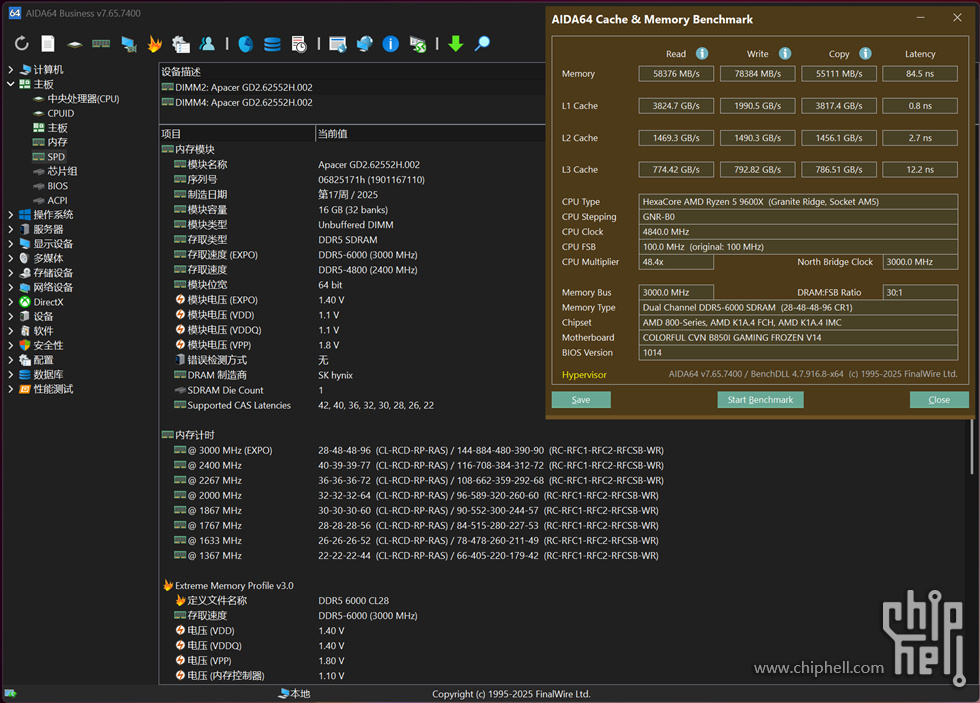Image resolution: width=980 pixels, height=703 pixels.
Task: Launch the flame stability test icon
Action: click(154, 44)
